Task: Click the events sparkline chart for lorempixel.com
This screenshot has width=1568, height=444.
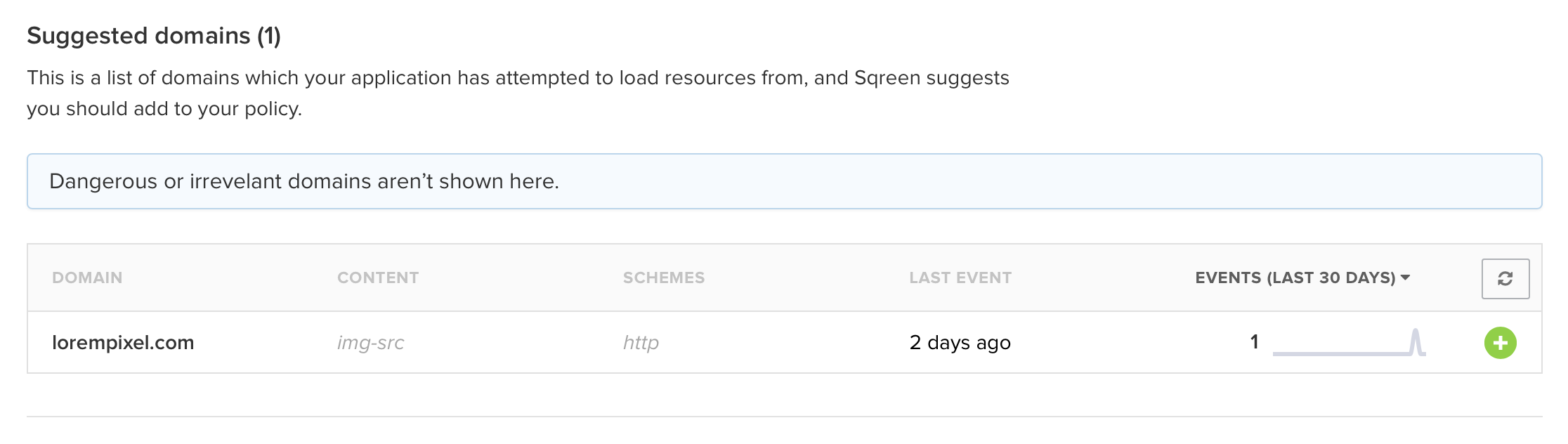Action: coord(1349,343)
